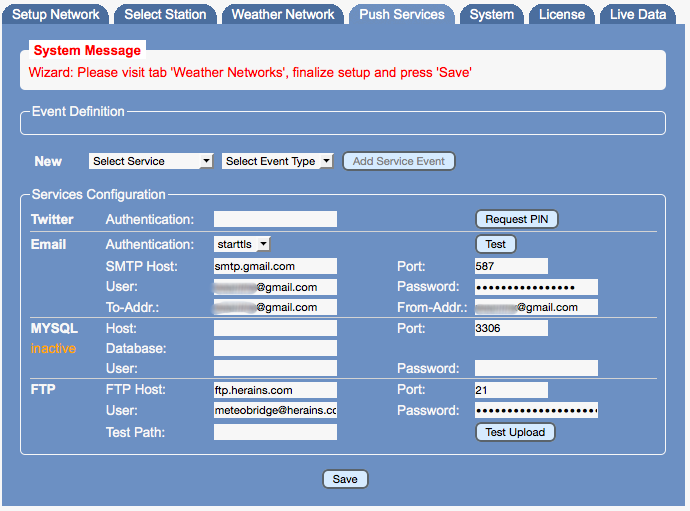The height and width of the screenshot is (511, 690).
Task: Save the push services configuration
Action: tap(345, 479)
